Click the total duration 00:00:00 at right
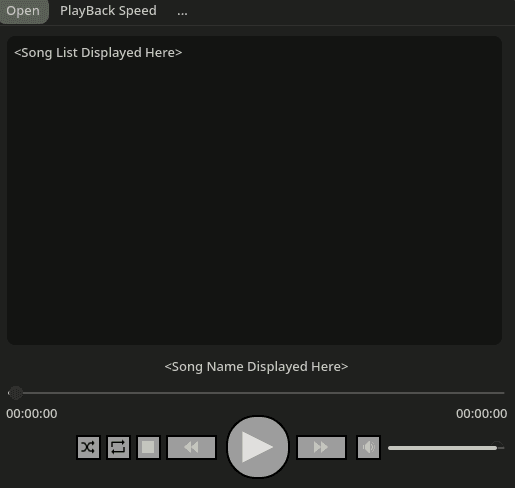 pyautogui.click(x=482, y=414)
